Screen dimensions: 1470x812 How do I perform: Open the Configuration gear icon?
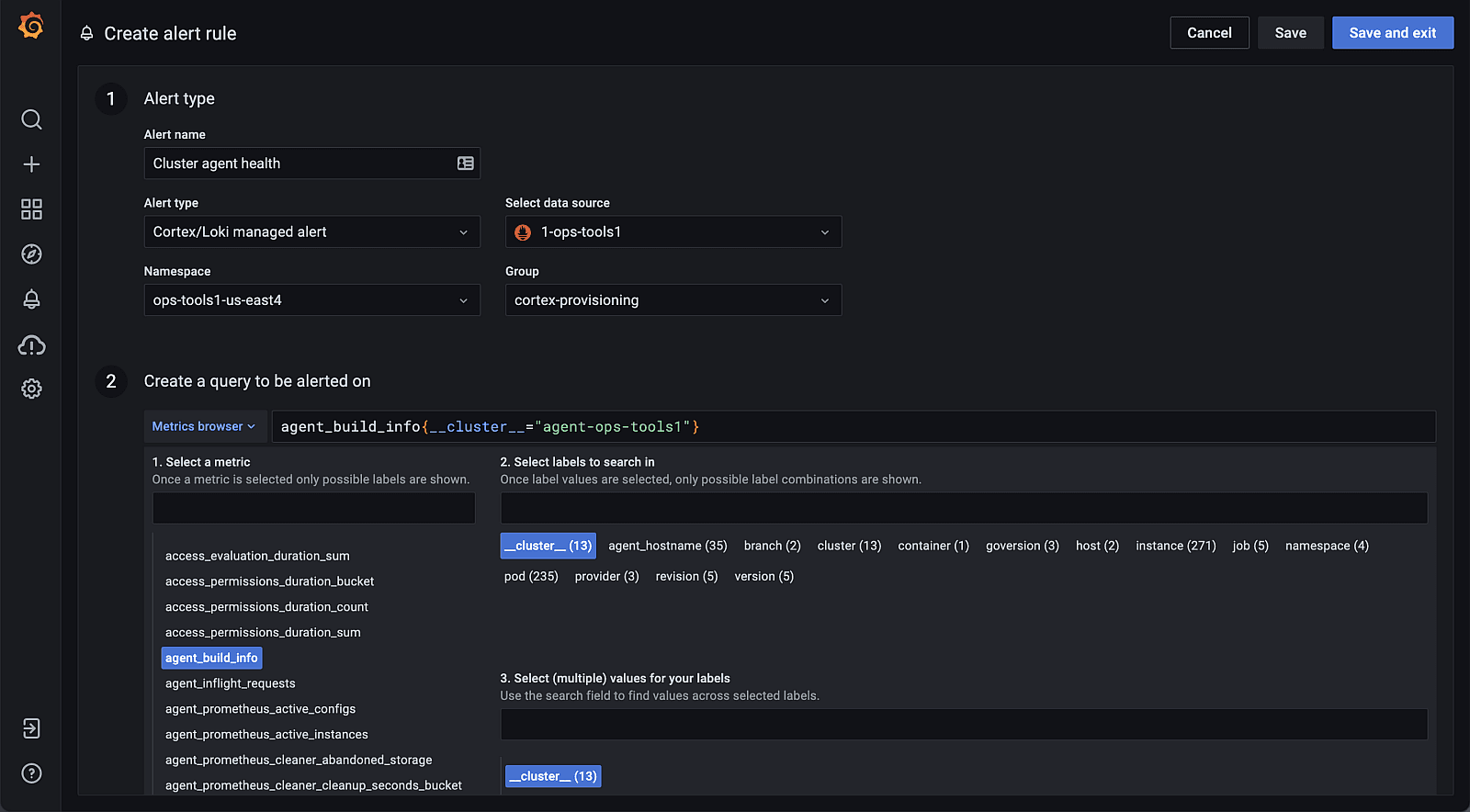31,389
